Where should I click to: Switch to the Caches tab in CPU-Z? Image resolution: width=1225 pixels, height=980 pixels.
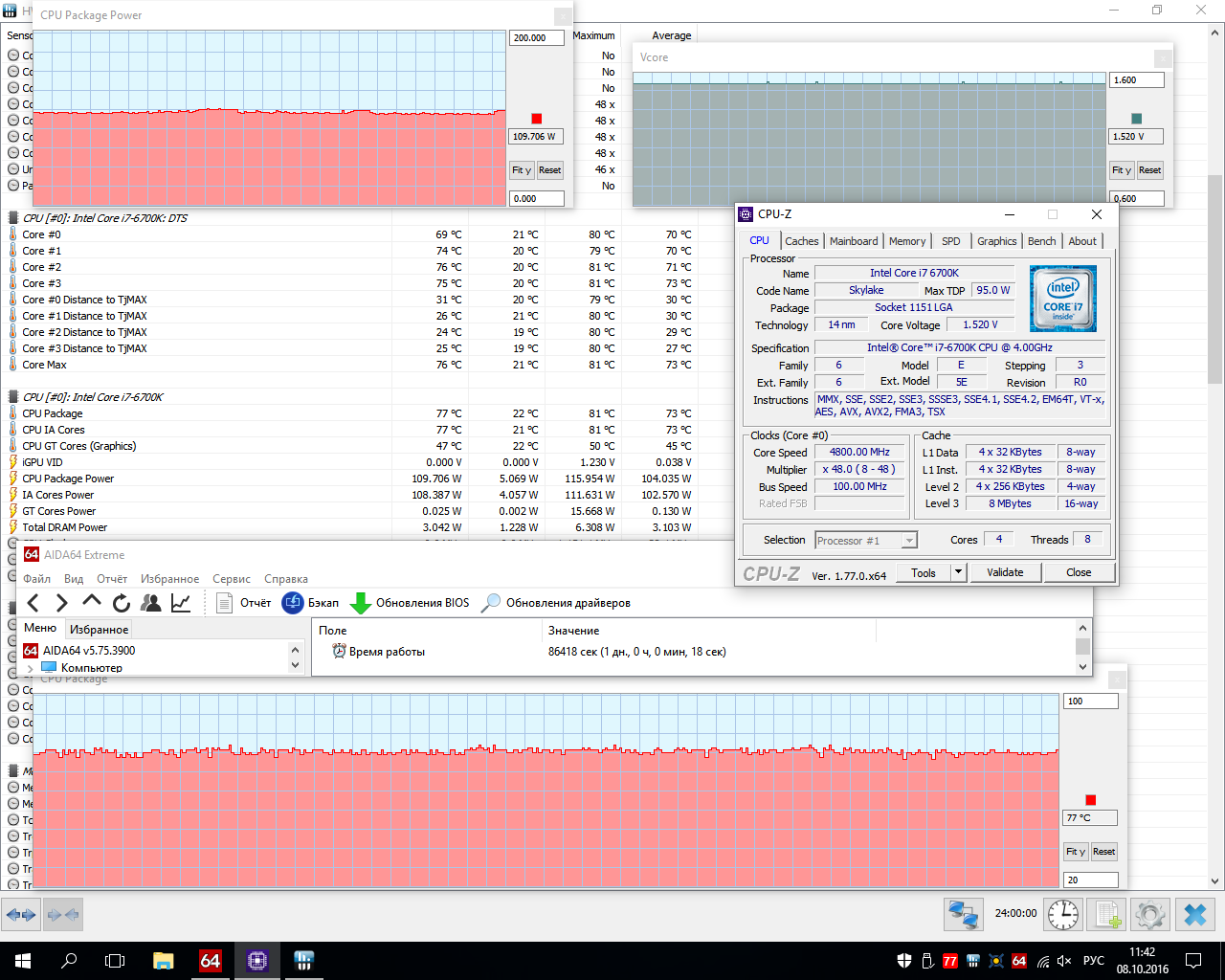point(802,241)
